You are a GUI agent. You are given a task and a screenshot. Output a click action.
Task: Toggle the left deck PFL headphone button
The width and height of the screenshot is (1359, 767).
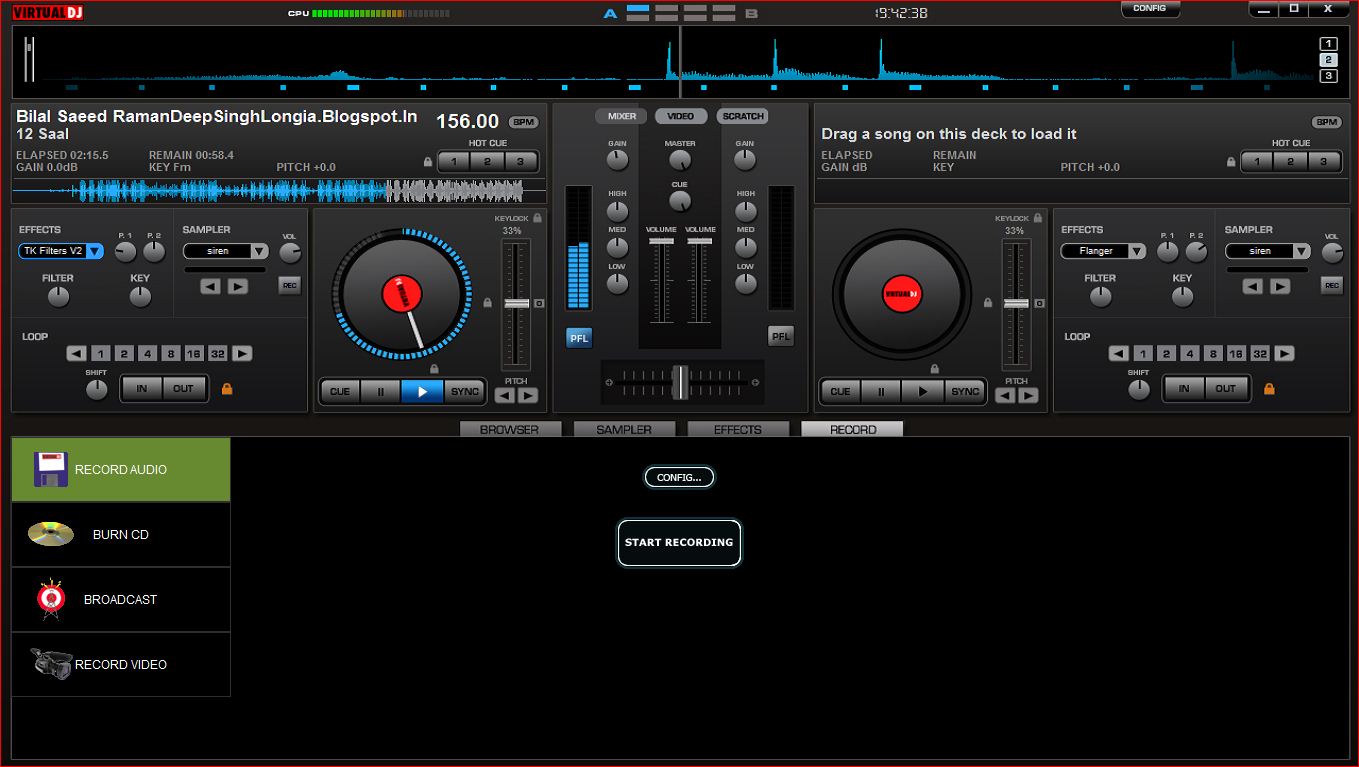[579, 338]
